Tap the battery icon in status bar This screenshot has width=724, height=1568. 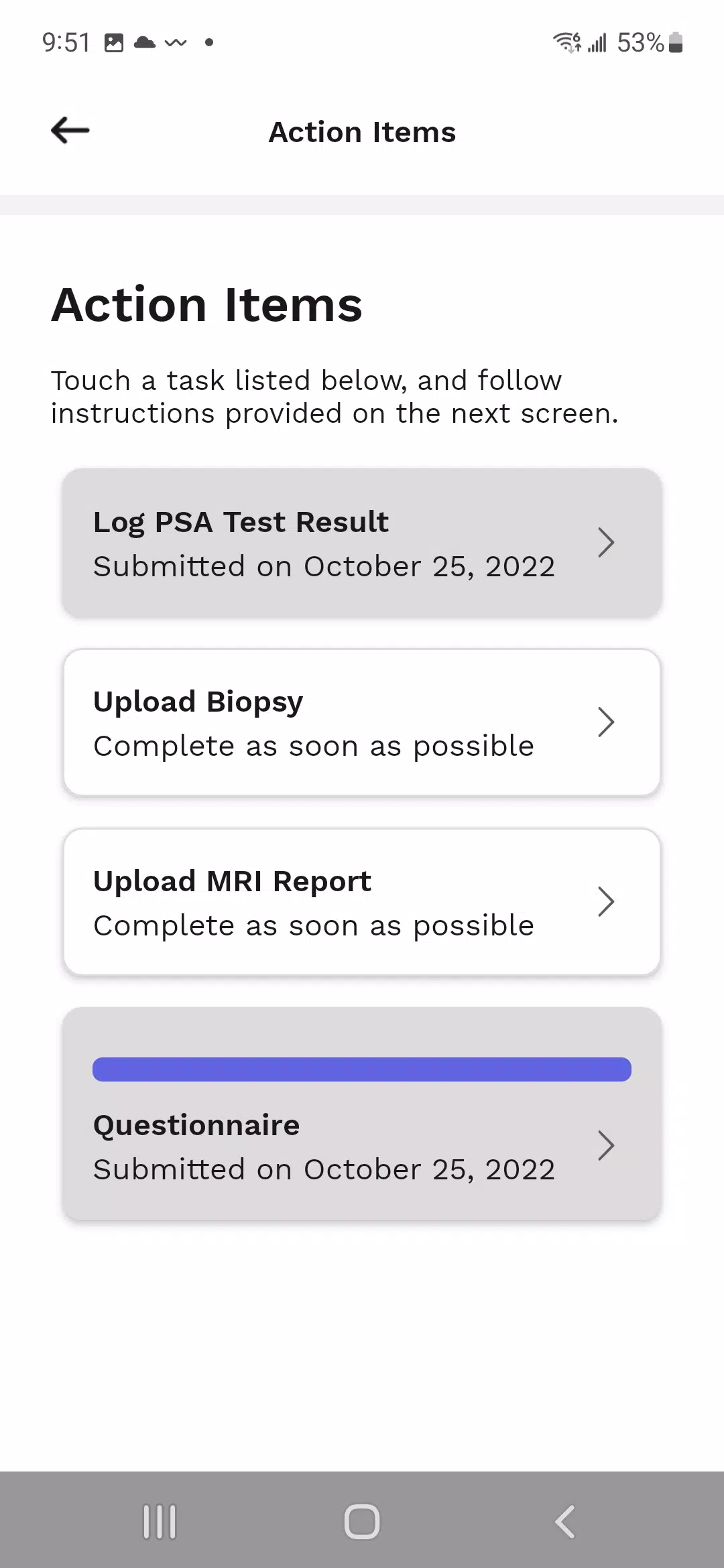tap(676, 42)
